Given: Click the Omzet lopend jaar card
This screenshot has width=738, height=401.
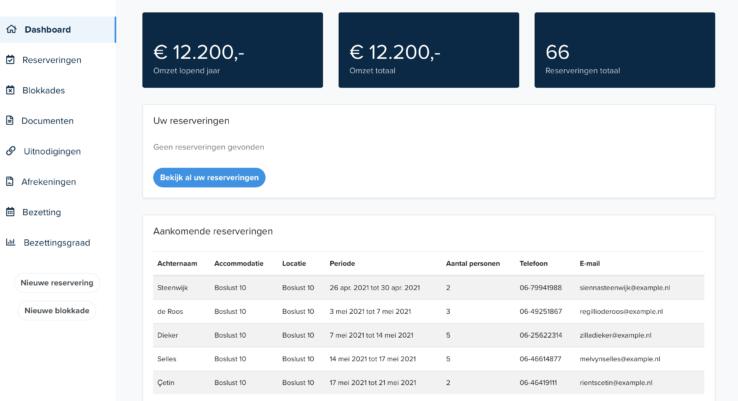Looking at the screenshot, I should [233, 50].
